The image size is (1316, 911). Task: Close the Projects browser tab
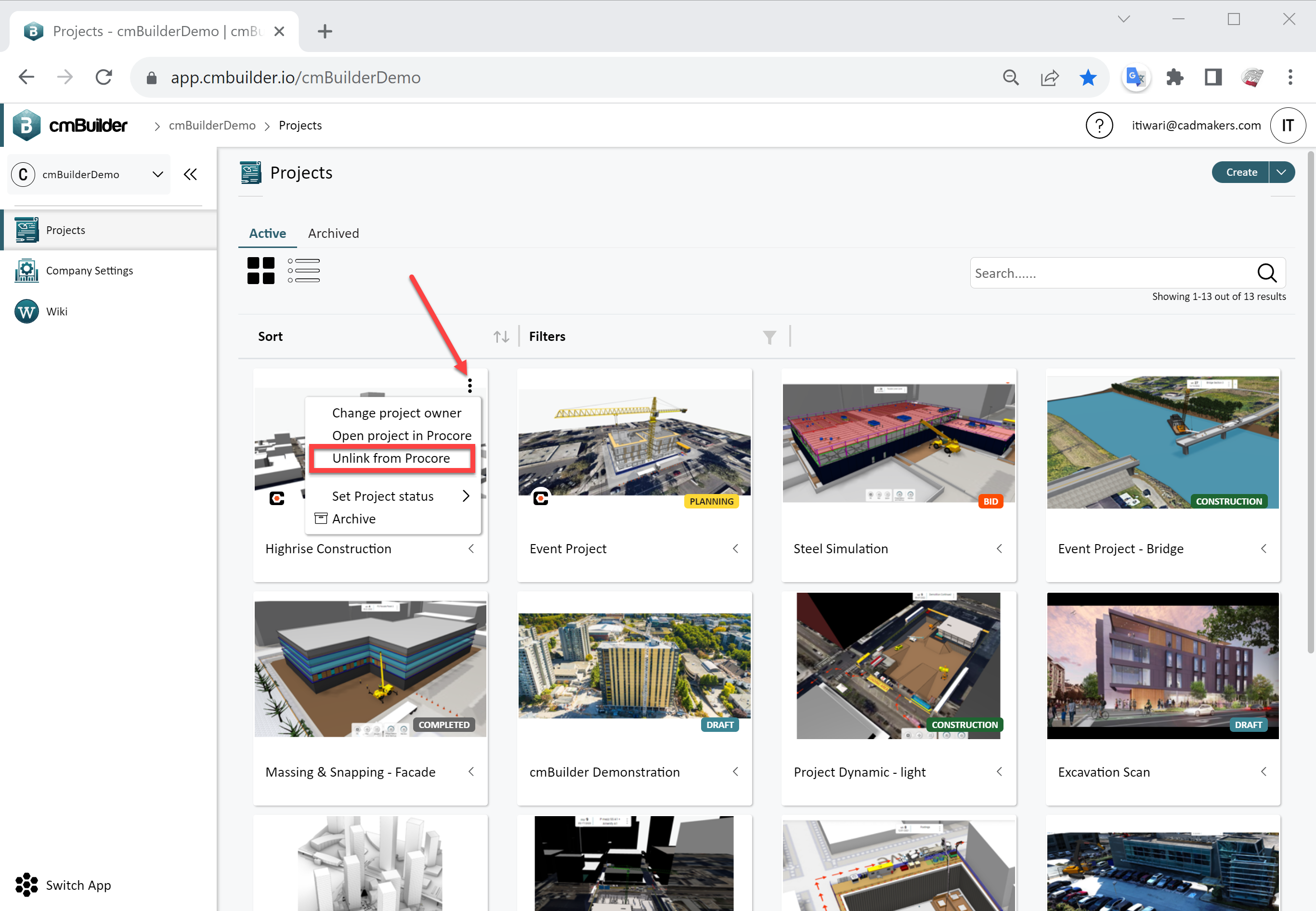point(279,31)
